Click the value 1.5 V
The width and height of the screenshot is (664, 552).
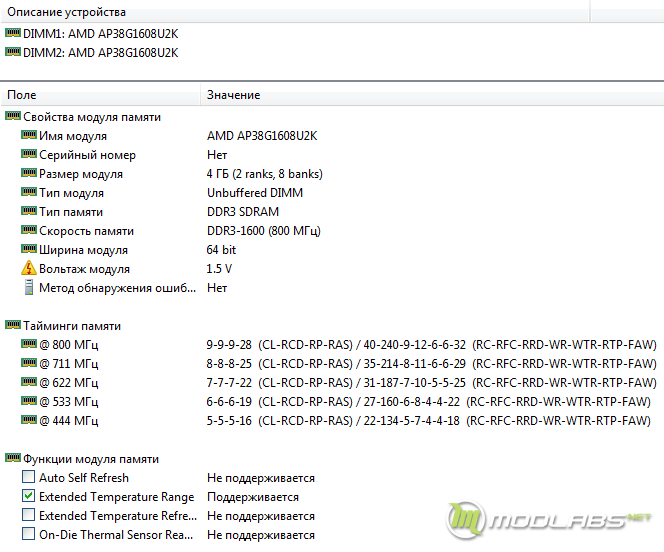(219, 269)
